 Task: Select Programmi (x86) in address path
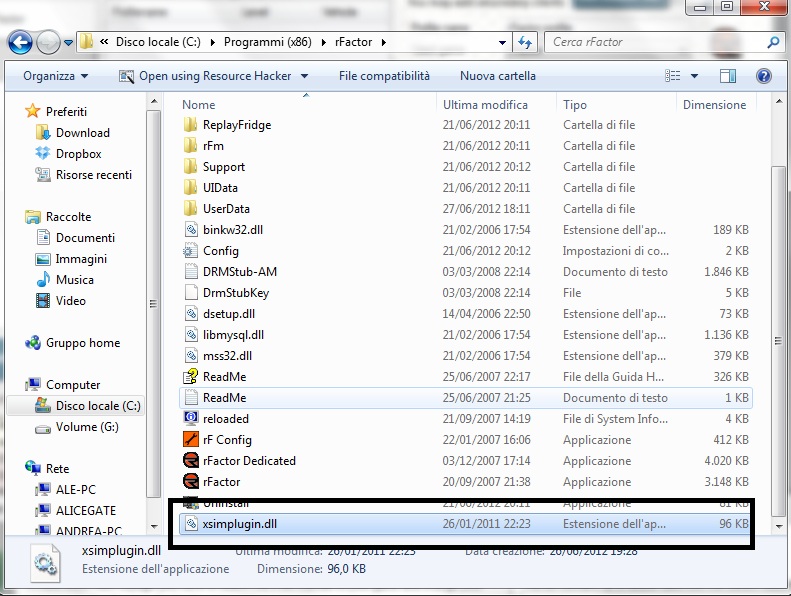point(267,42)
